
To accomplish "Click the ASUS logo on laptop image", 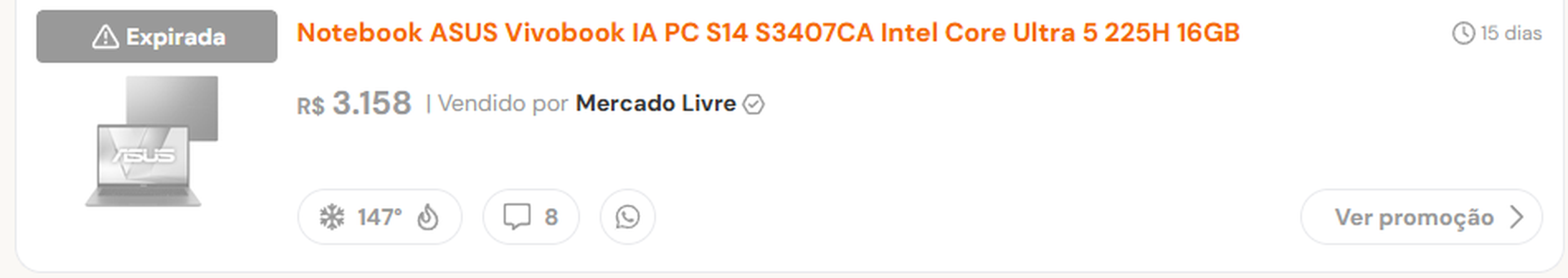I will pos(144,156).
